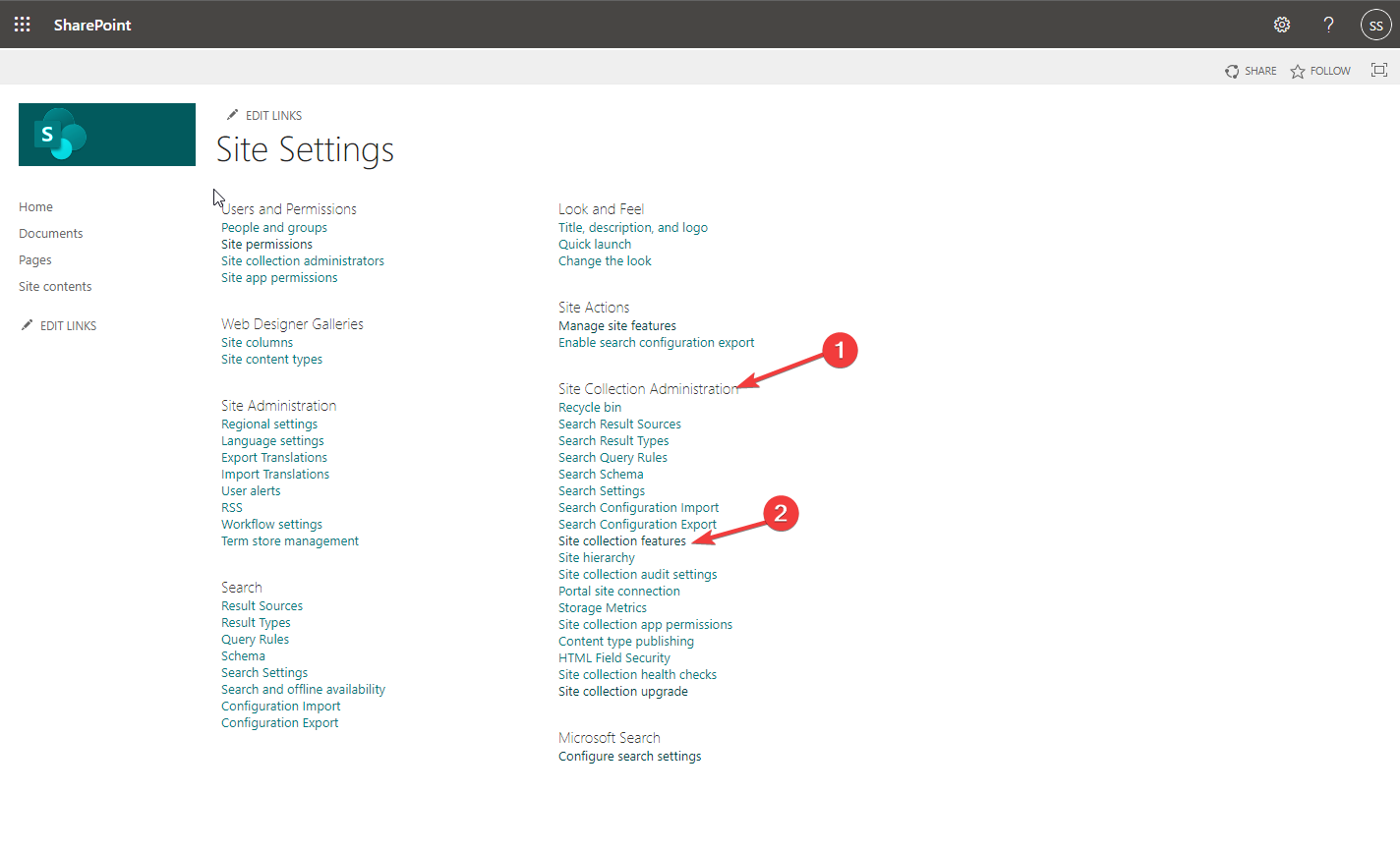Open People and groups
1400x850 pixels.
[274, 227]
